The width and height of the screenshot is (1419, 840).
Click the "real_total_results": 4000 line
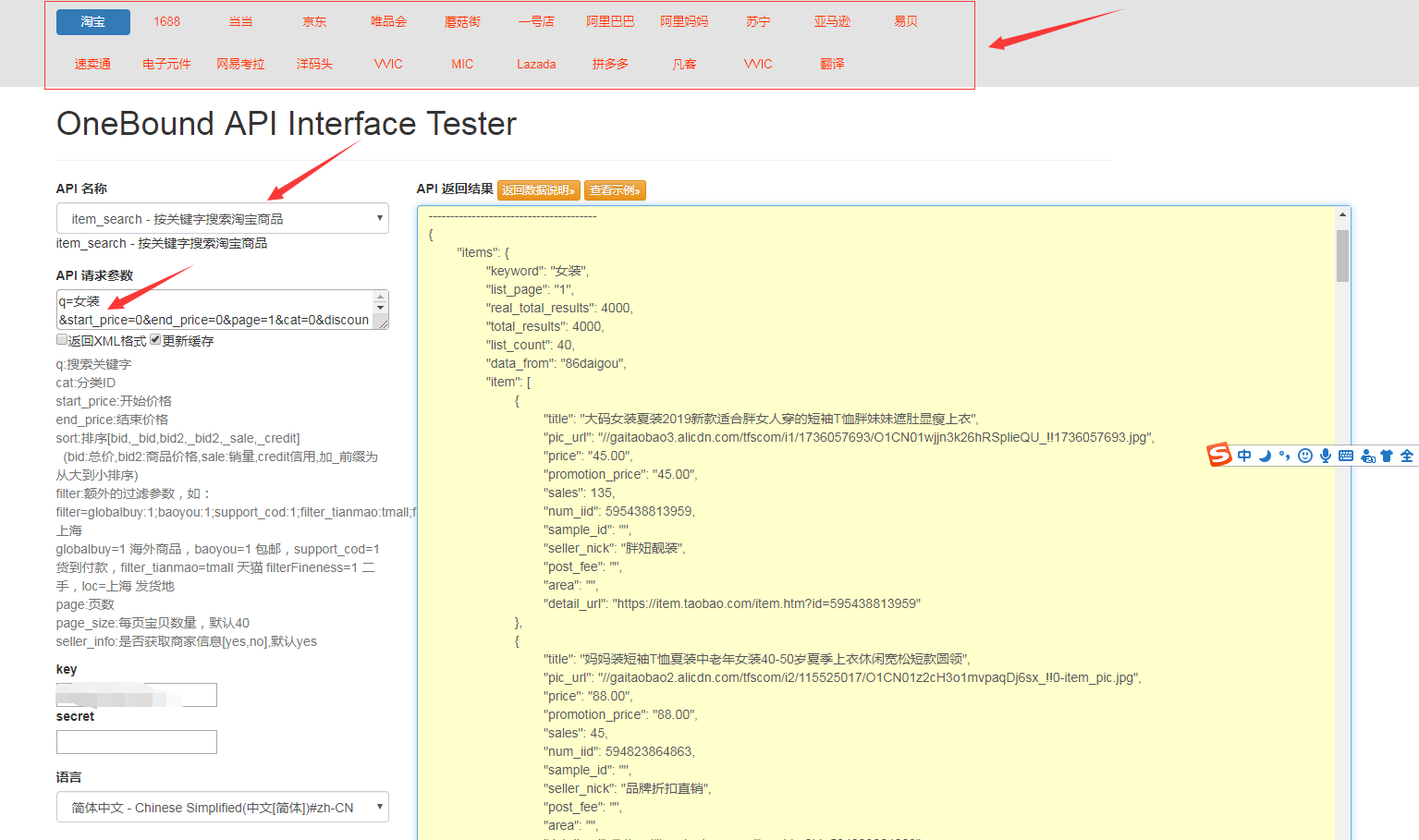coord(559,308)
